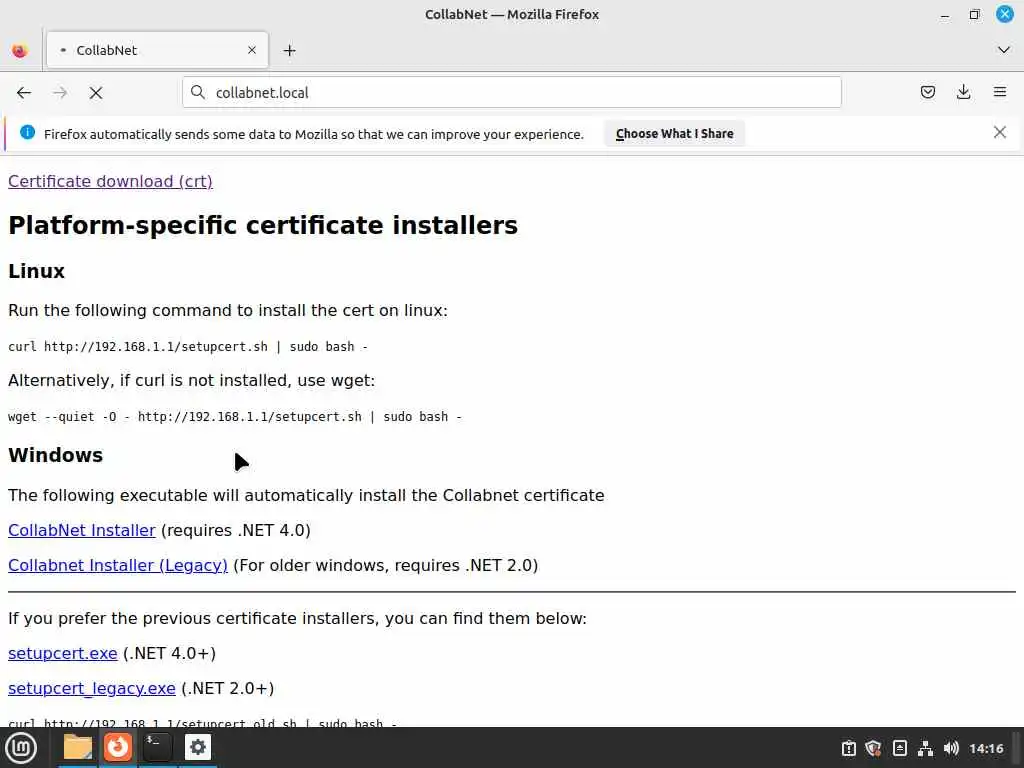
Task: Click the wget --quiet command text
Action: coord(235,417)
